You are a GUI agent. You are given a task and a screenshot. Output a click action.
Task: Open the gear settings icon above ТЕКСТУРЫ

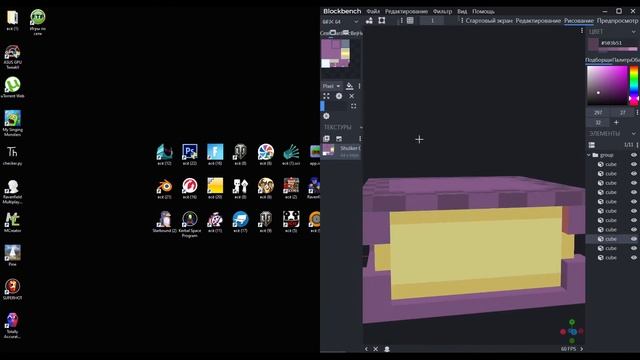[x=326, y=116]
